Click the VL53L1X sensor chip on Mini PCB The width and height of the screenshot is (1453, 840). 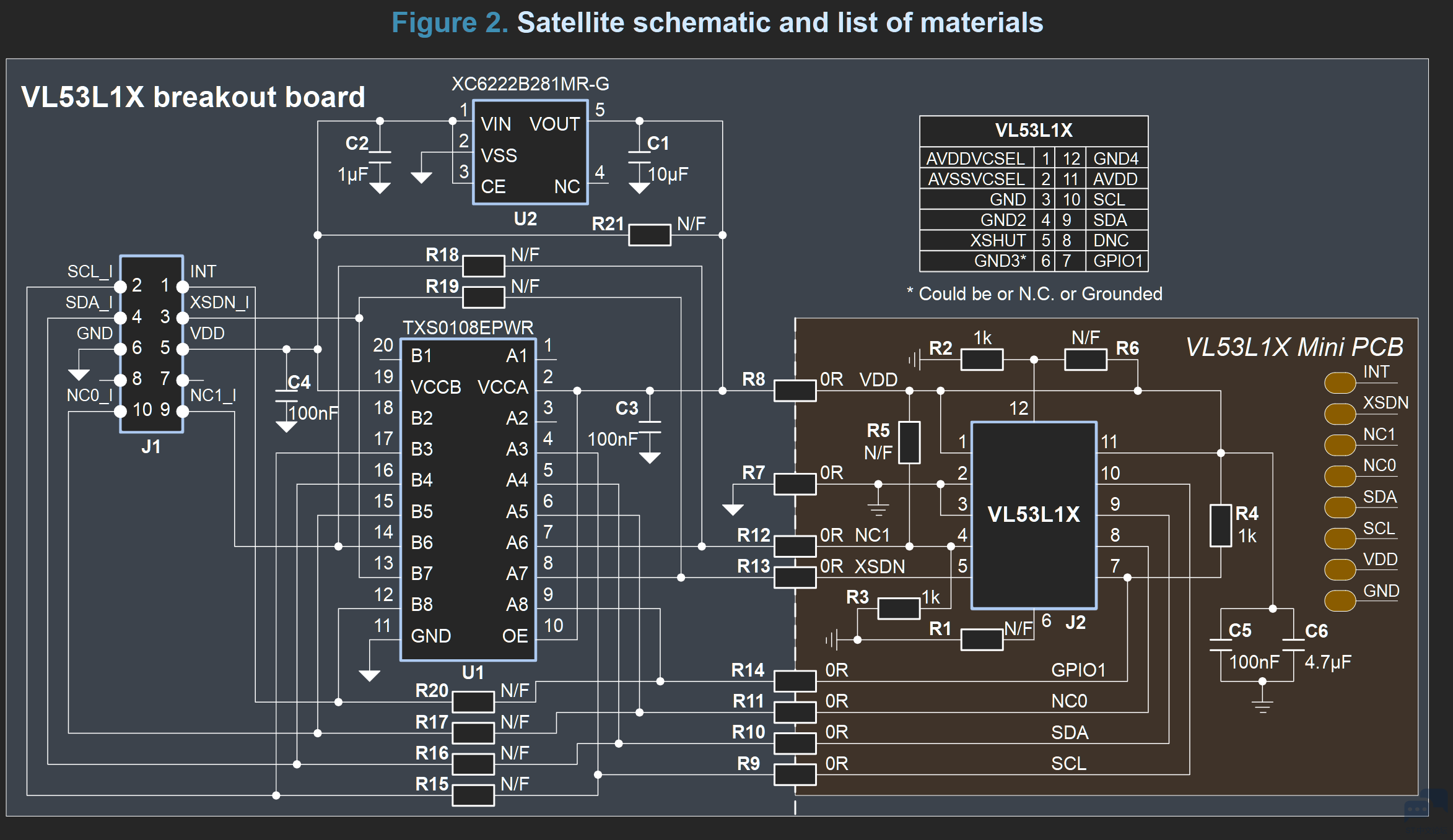pyautogui.click(x=1034, y=515)
